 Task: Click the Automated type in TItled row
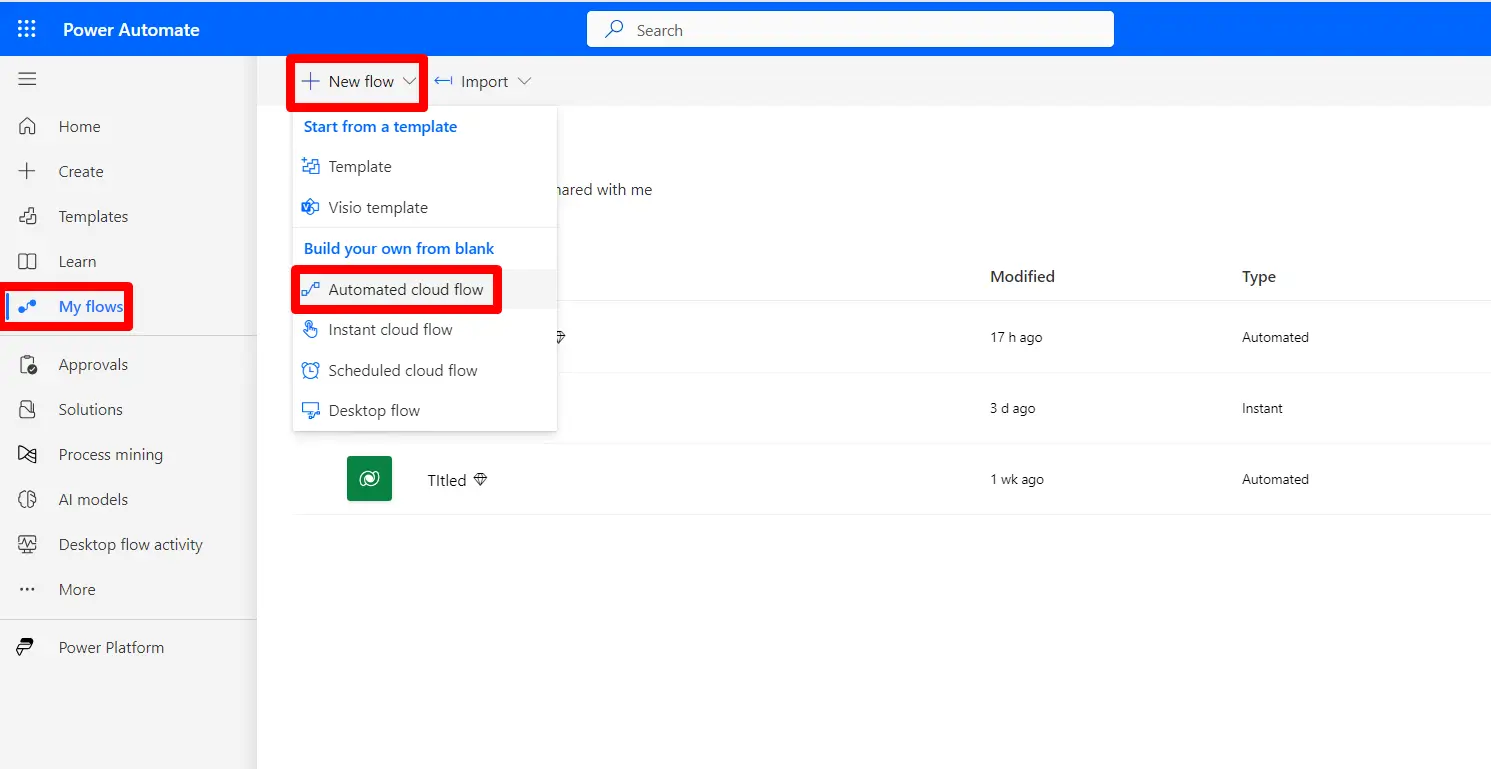pyautogui.click(x=1275, y=479)
